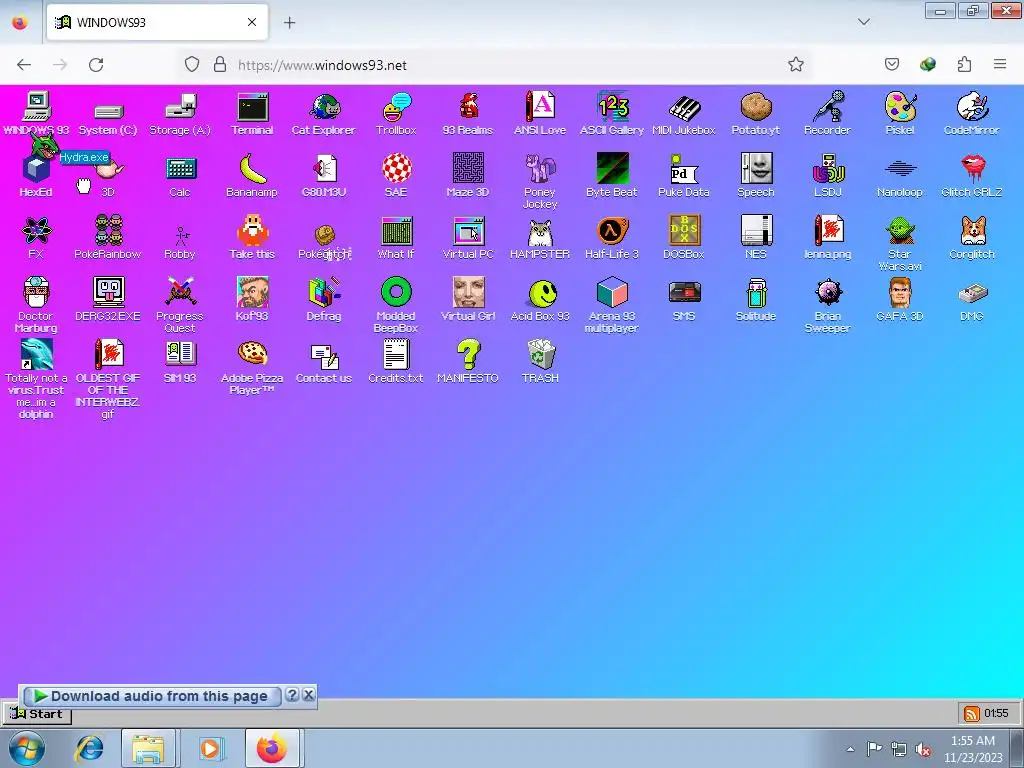Open the Calc calculator icon

click(180, 169)
